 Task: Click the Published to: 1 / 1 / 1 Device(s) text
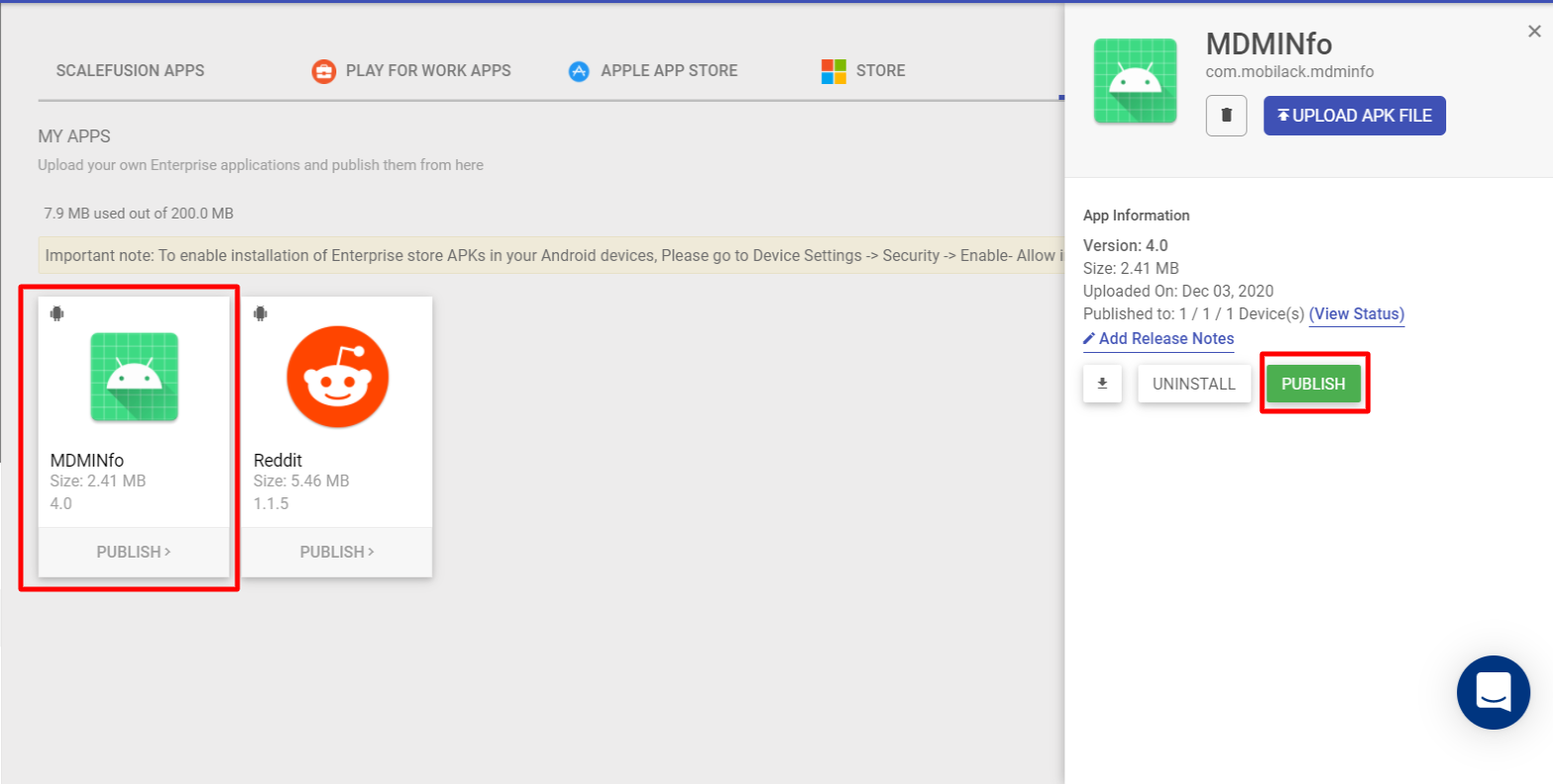[1194, 314]
